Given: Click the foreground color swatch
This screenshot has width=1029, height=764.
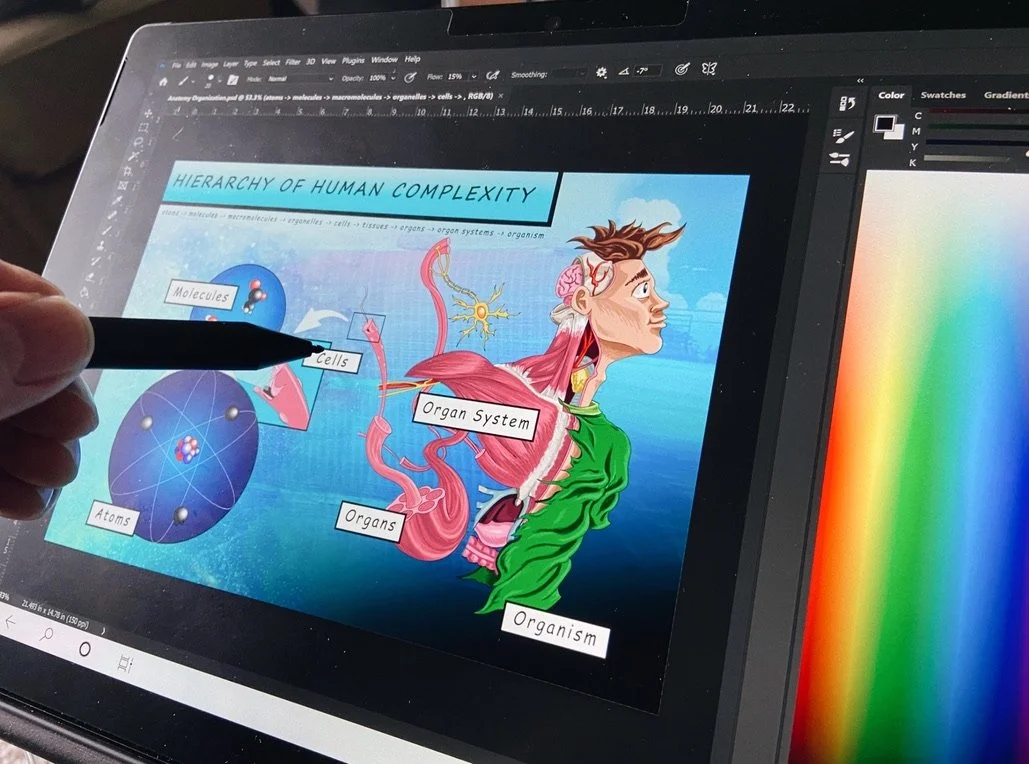Looking at the screenshot, I should (x=884, y=123).
